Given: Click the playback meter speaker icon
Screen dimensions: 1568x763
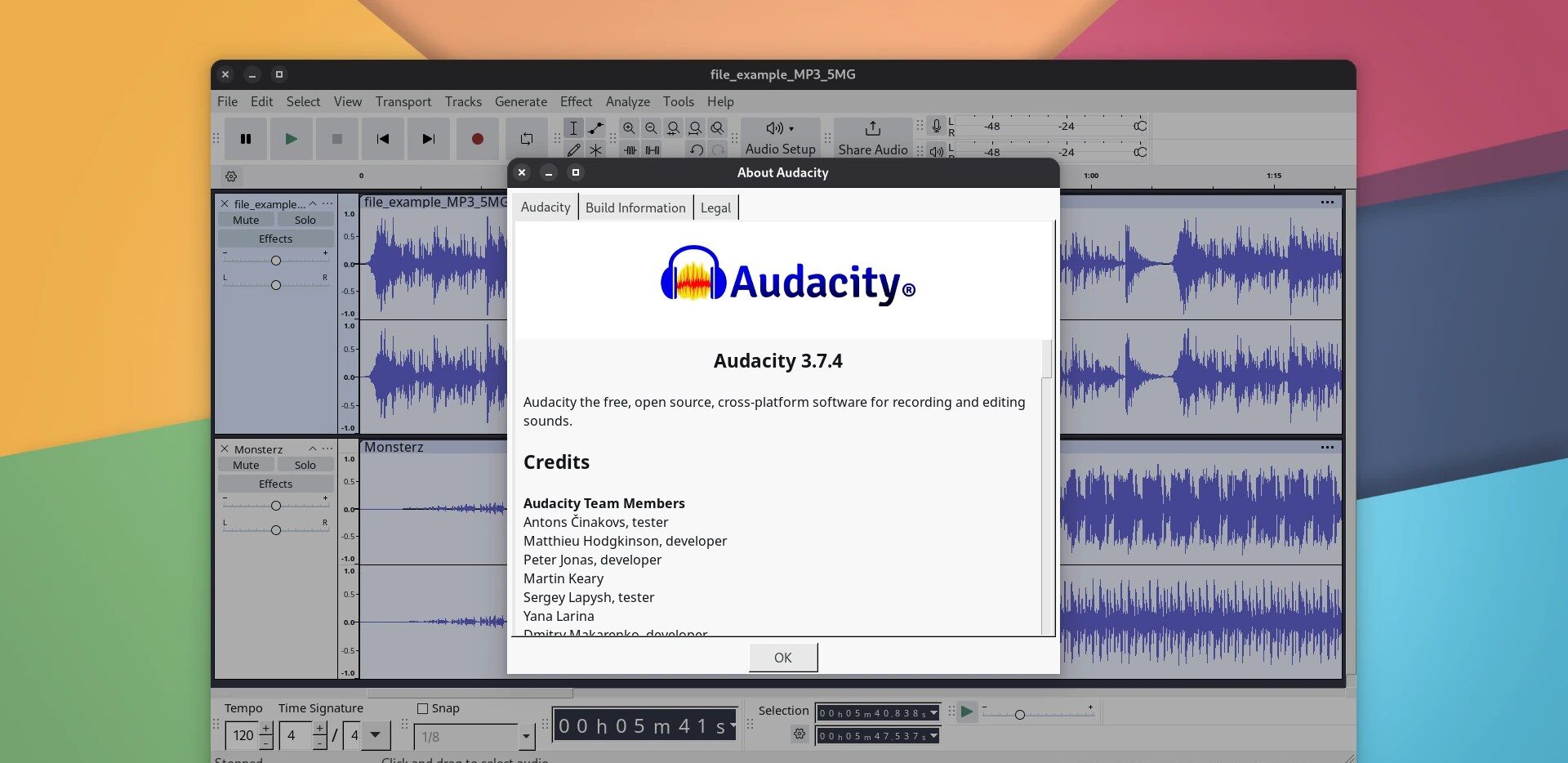Looking at the screenshot, I should [x=937, y=152].
